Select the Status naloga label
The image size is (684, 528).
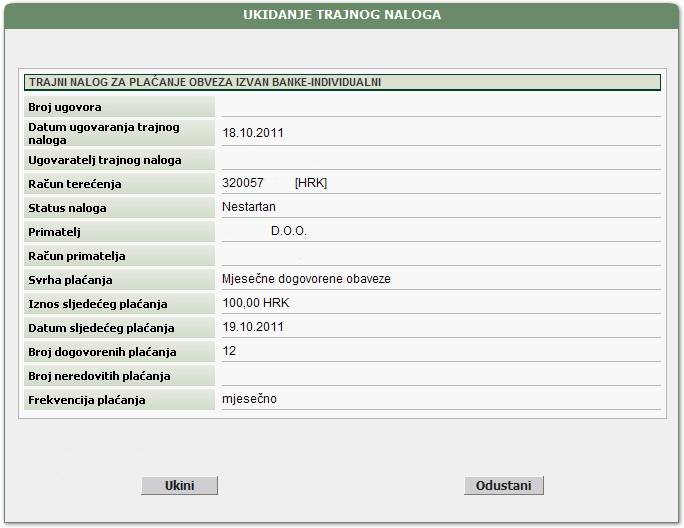[68, 208]
